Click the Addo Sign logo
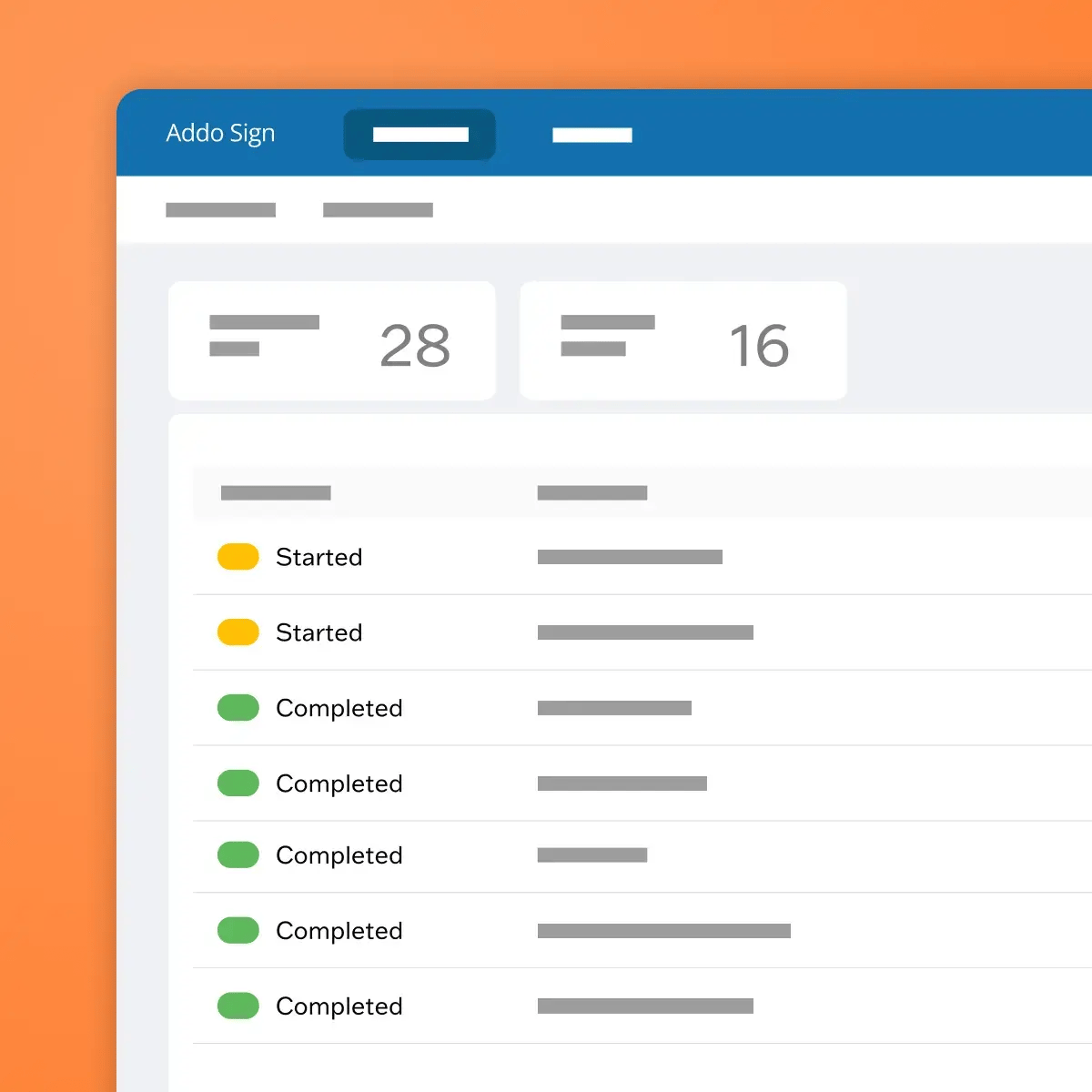Screen dimensions: 1092x1092 click(220, 134)
